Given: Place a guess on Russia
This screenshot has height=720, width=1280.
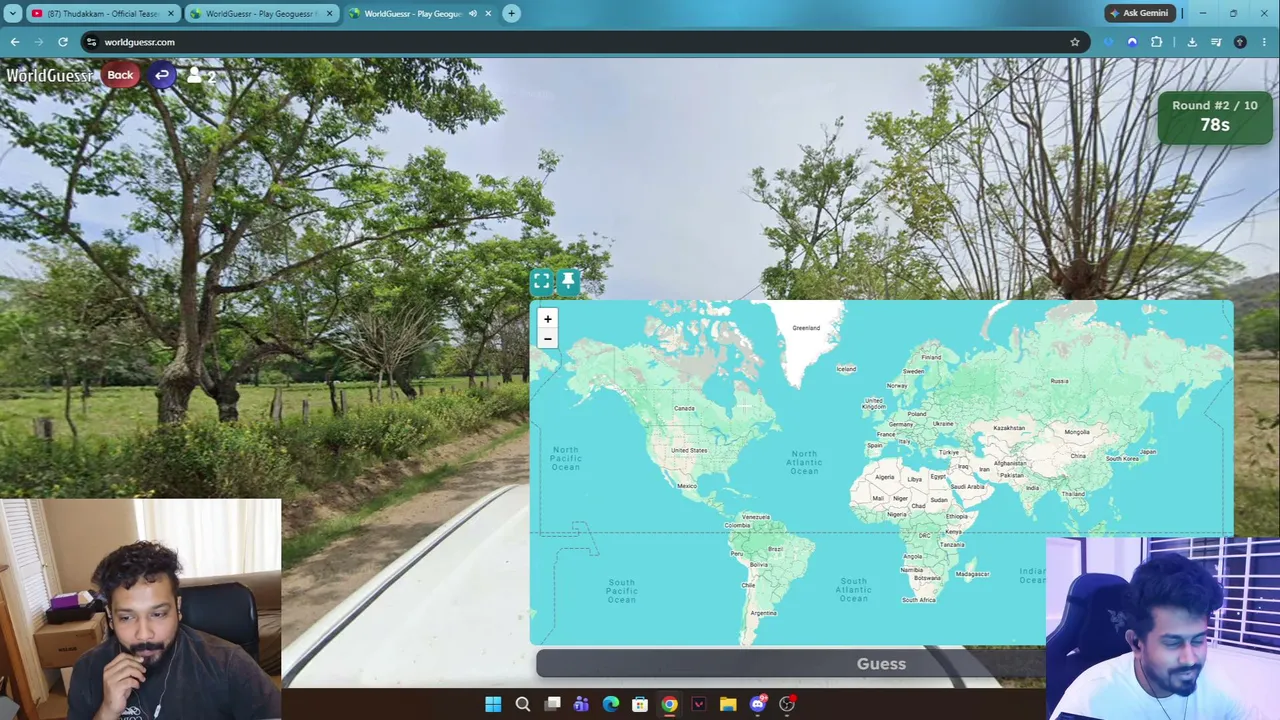Looking at the screenshot, I should [x=1059, y=381].
